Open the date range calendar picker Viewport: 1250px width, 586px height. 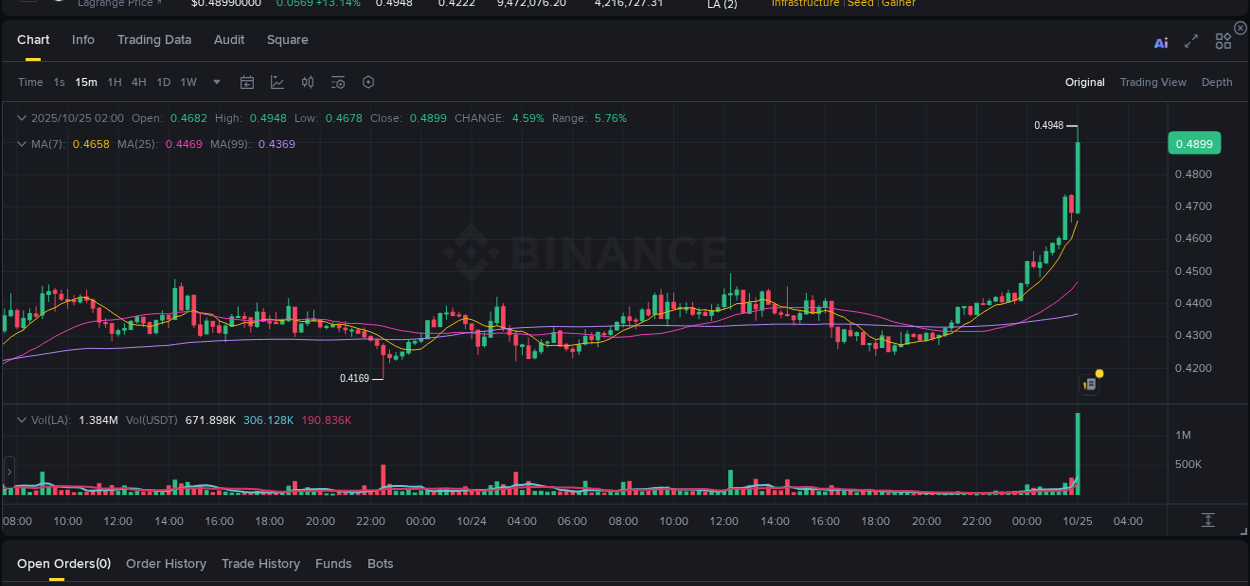pyautogui.click(x=247, y=82)
